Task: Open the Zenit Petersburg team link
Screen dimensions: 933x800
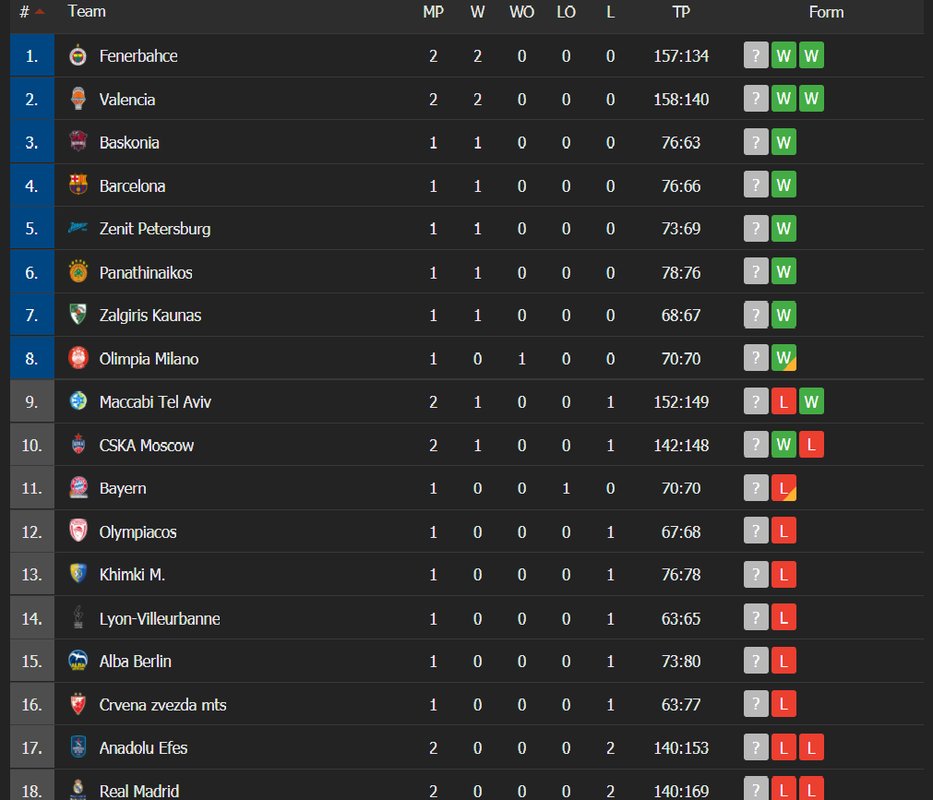Action: (155, 229)
